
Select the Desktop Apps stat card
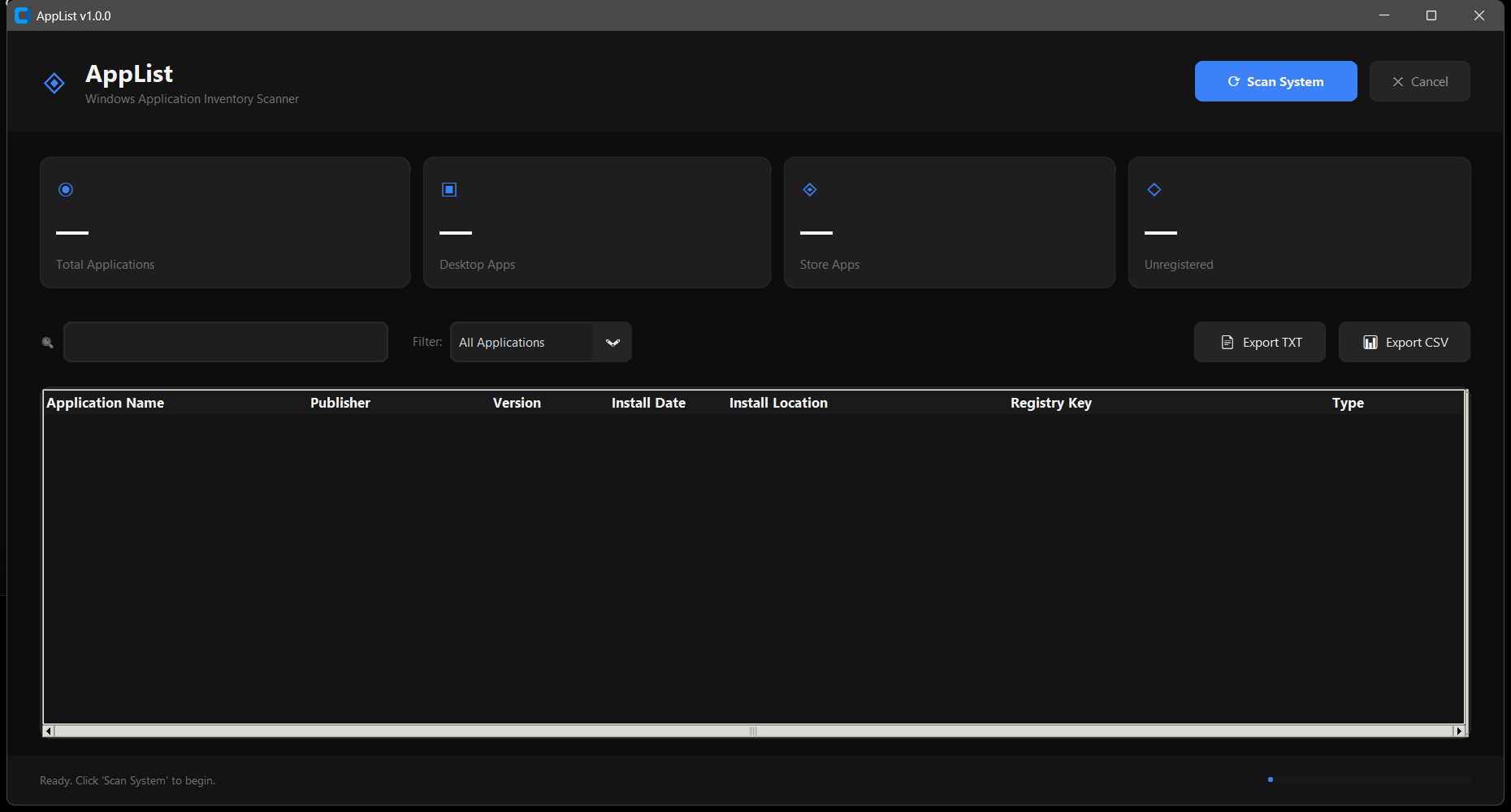pos(596,222)
